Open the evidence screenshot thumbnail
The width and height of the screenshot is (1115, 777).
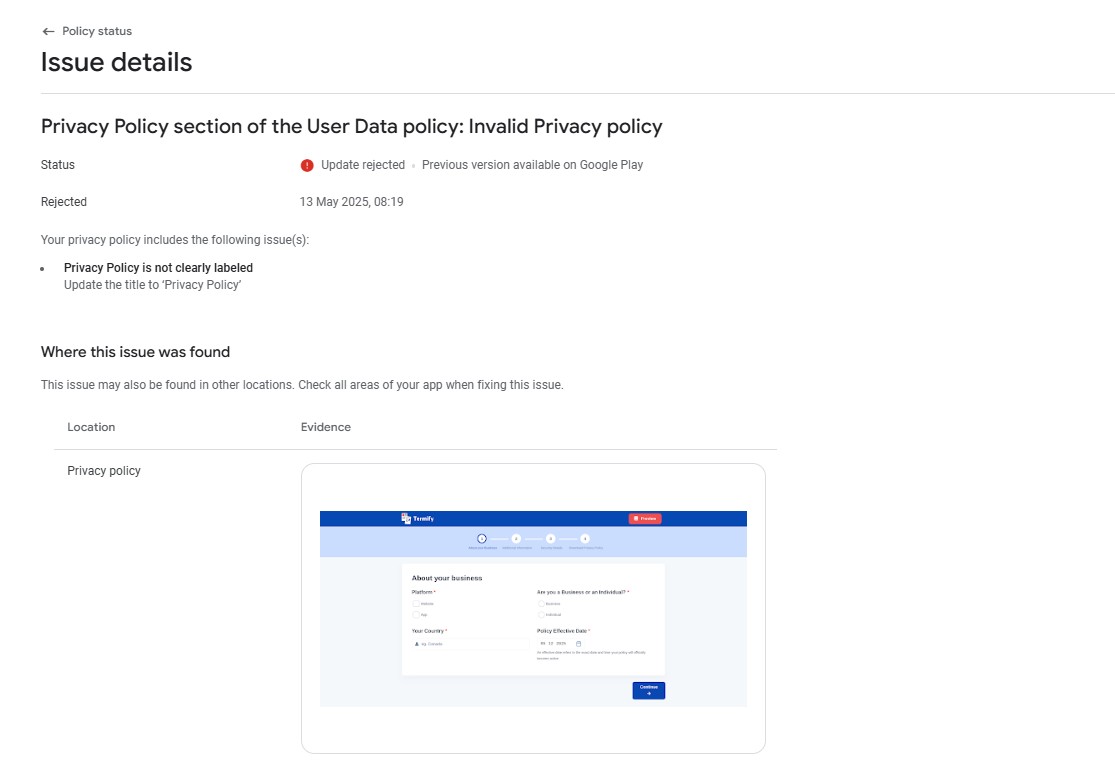point(533,609)
